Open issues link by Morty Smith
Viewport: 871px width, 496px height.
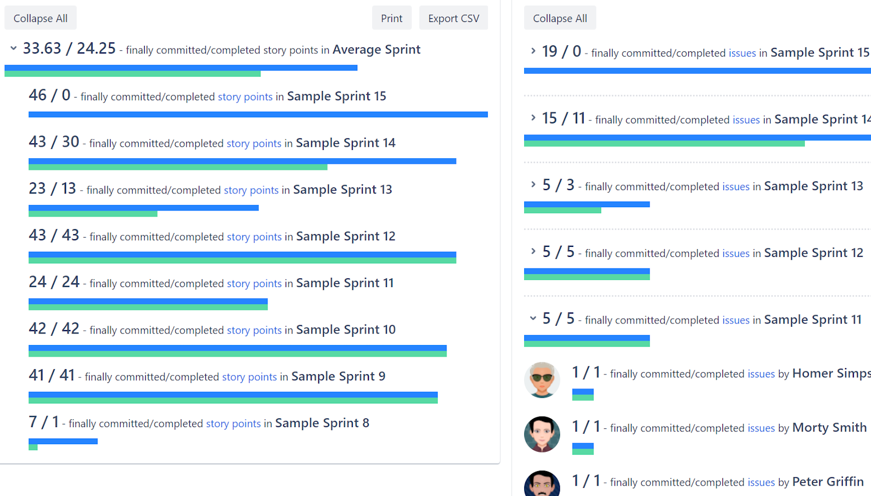[760, 428]
